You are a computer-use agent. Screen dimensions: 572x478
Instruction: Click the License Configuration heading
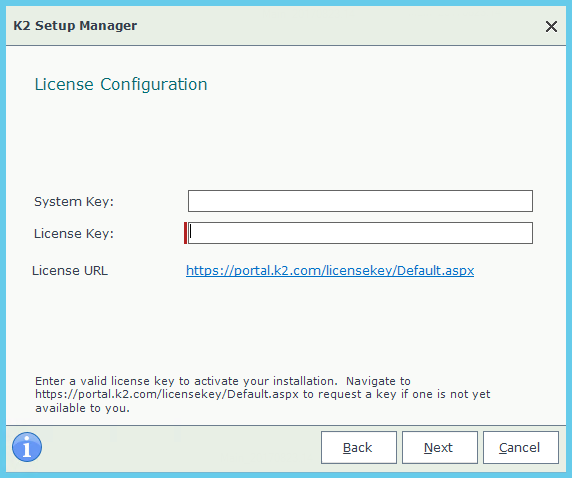[x=121, y=84]
